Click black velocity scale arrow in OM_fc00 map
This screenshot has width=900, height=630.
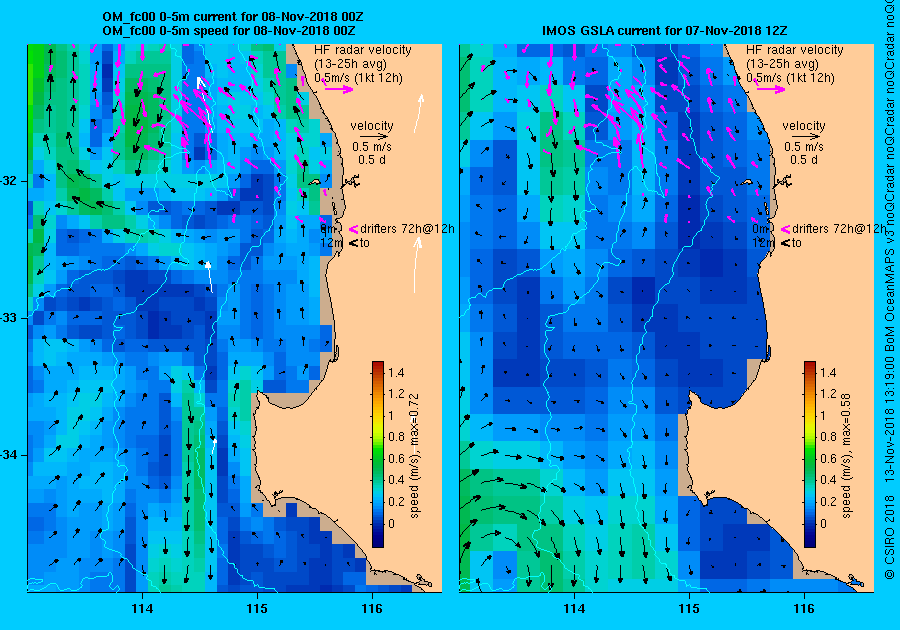(x=375, y=137)
